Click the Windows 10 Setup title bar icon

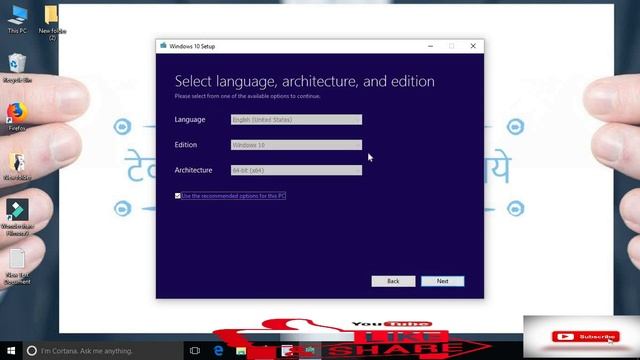(x=163, y=46)
